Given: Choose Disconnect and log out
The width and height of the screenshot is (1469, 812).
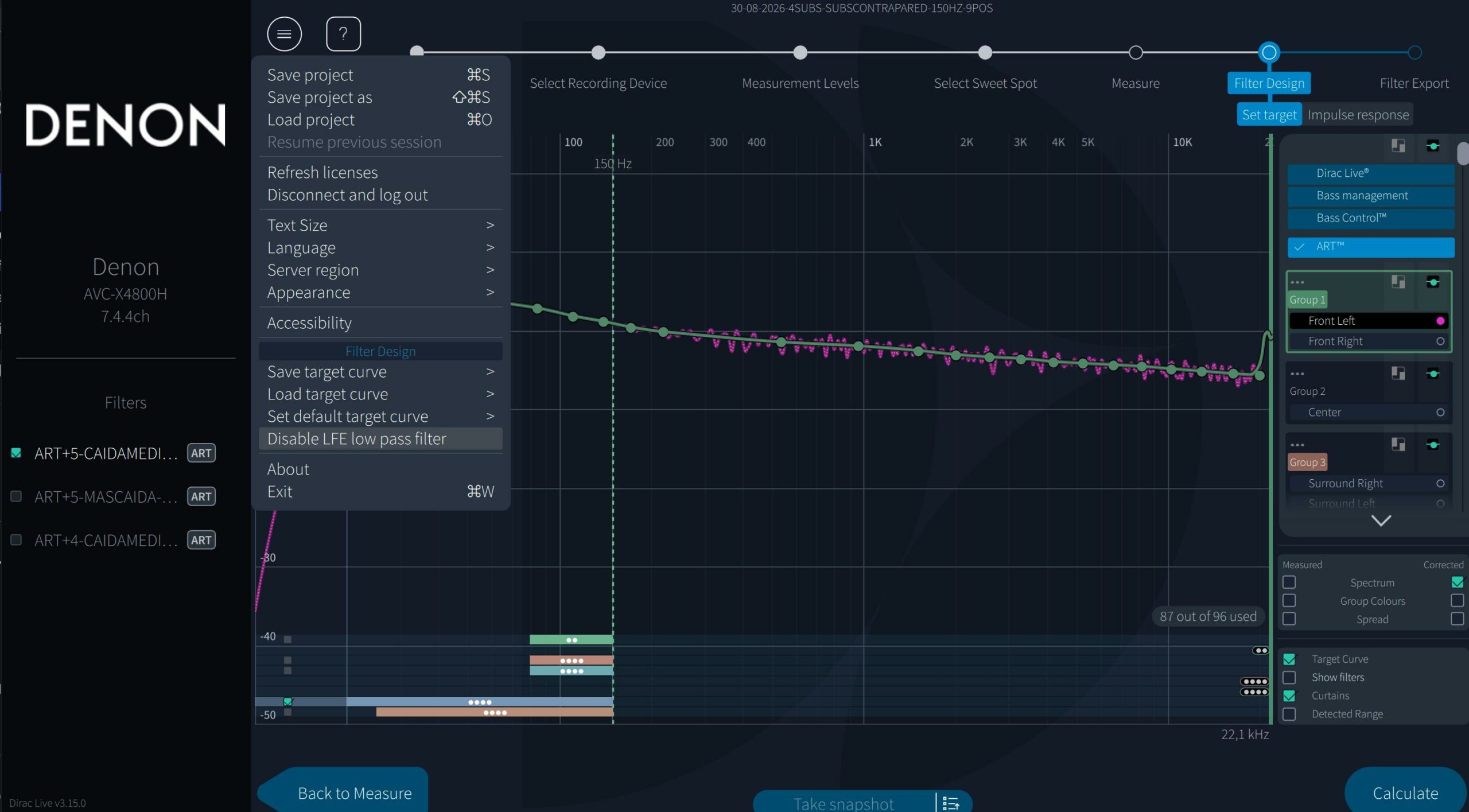Looking at the screenshot, I should (380, 195).
